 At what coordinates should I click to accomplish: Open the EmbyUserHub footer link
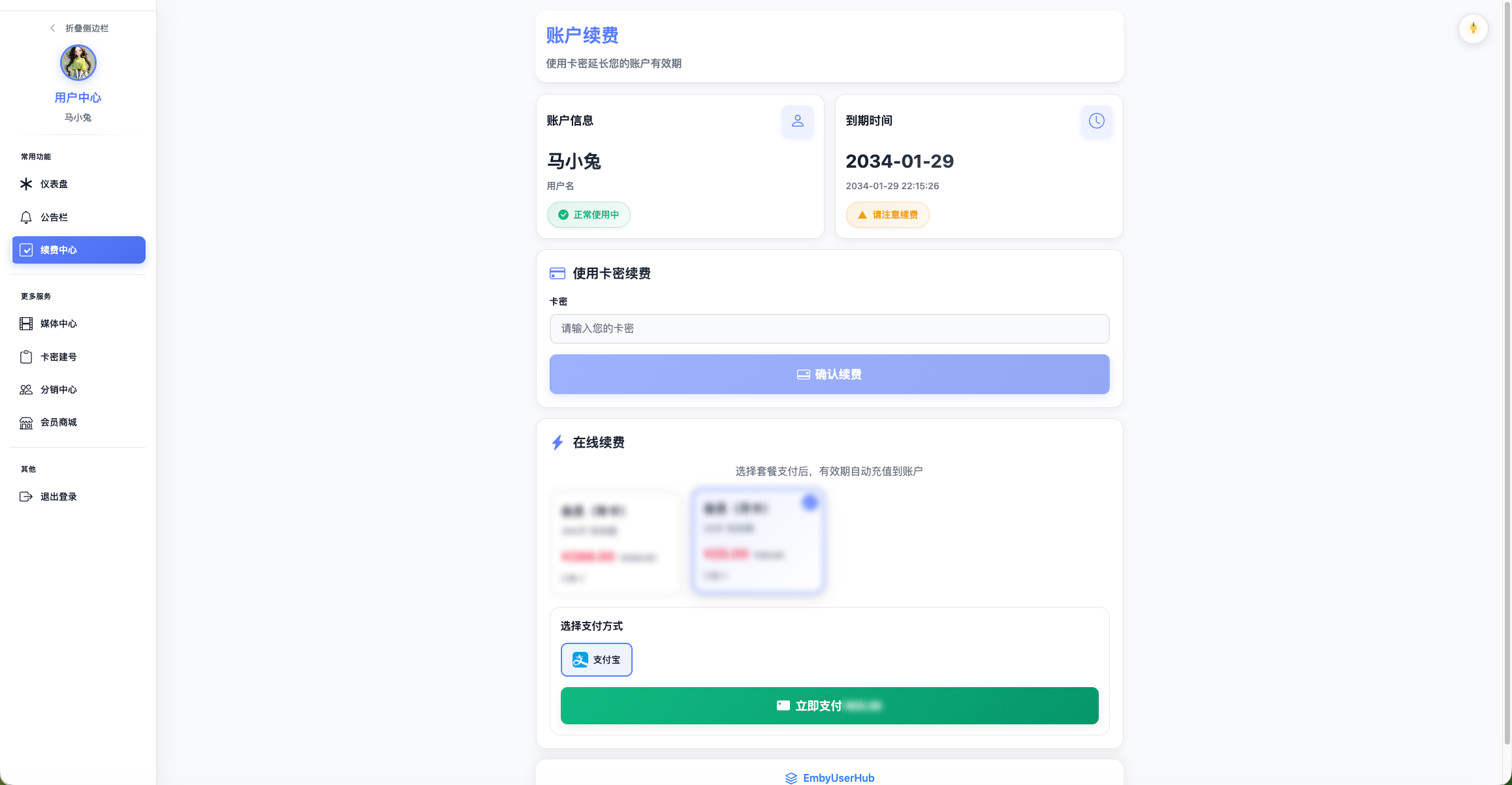click(x=830, y=778)
